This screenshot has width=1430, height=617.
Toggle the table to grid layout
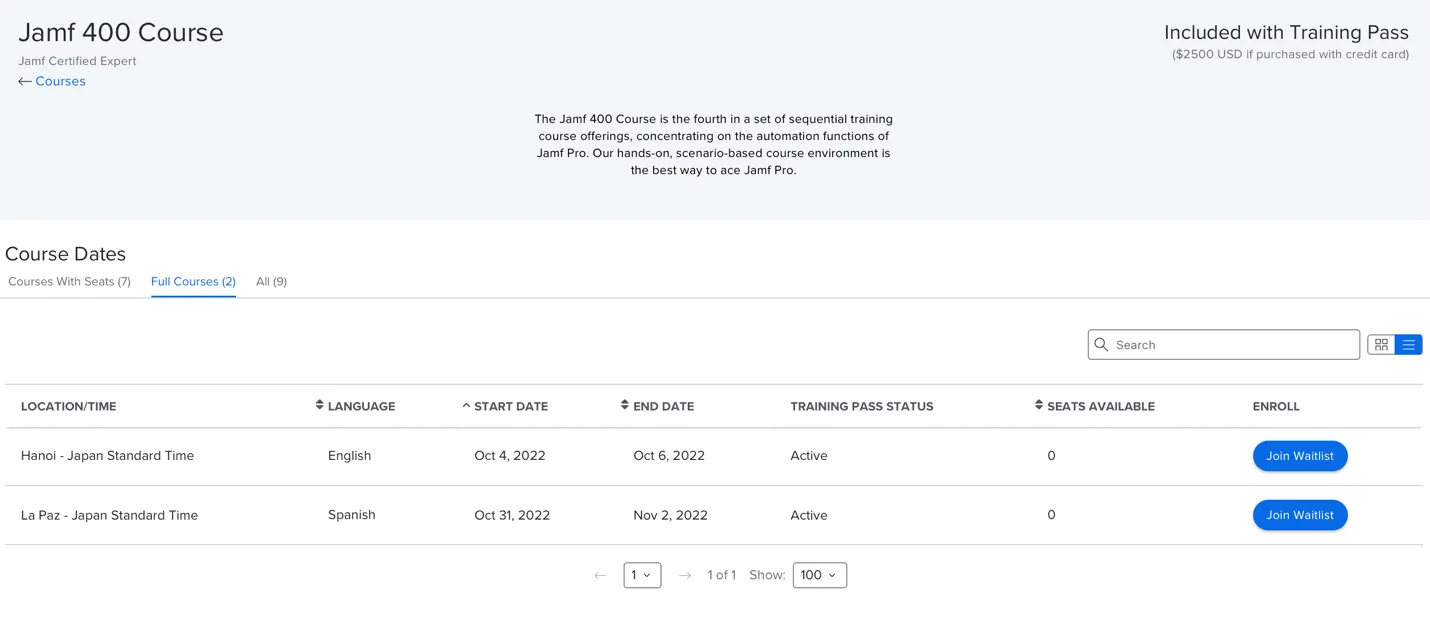1380,344
